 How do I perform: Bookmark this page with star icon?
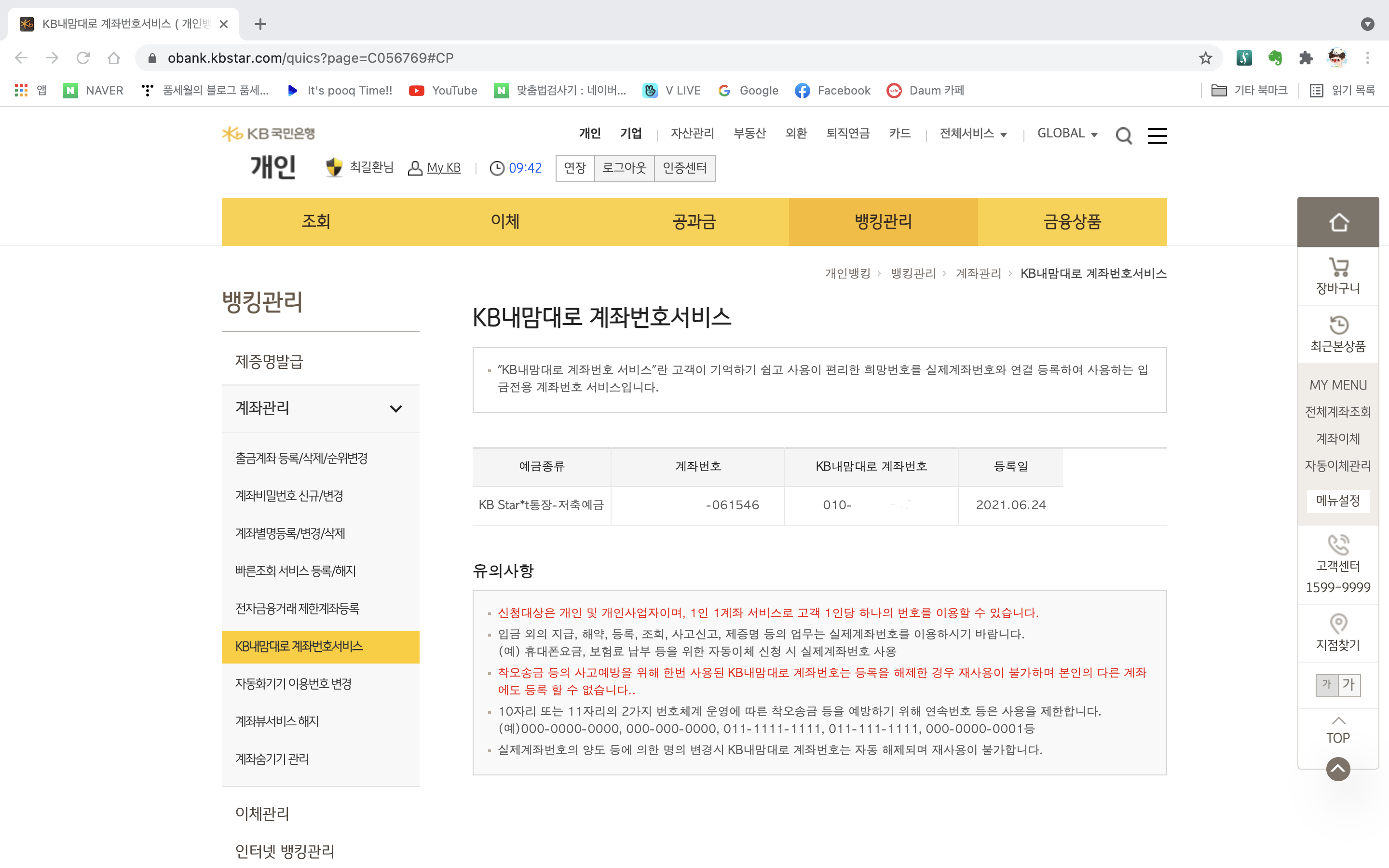(x=1205, y=58)
